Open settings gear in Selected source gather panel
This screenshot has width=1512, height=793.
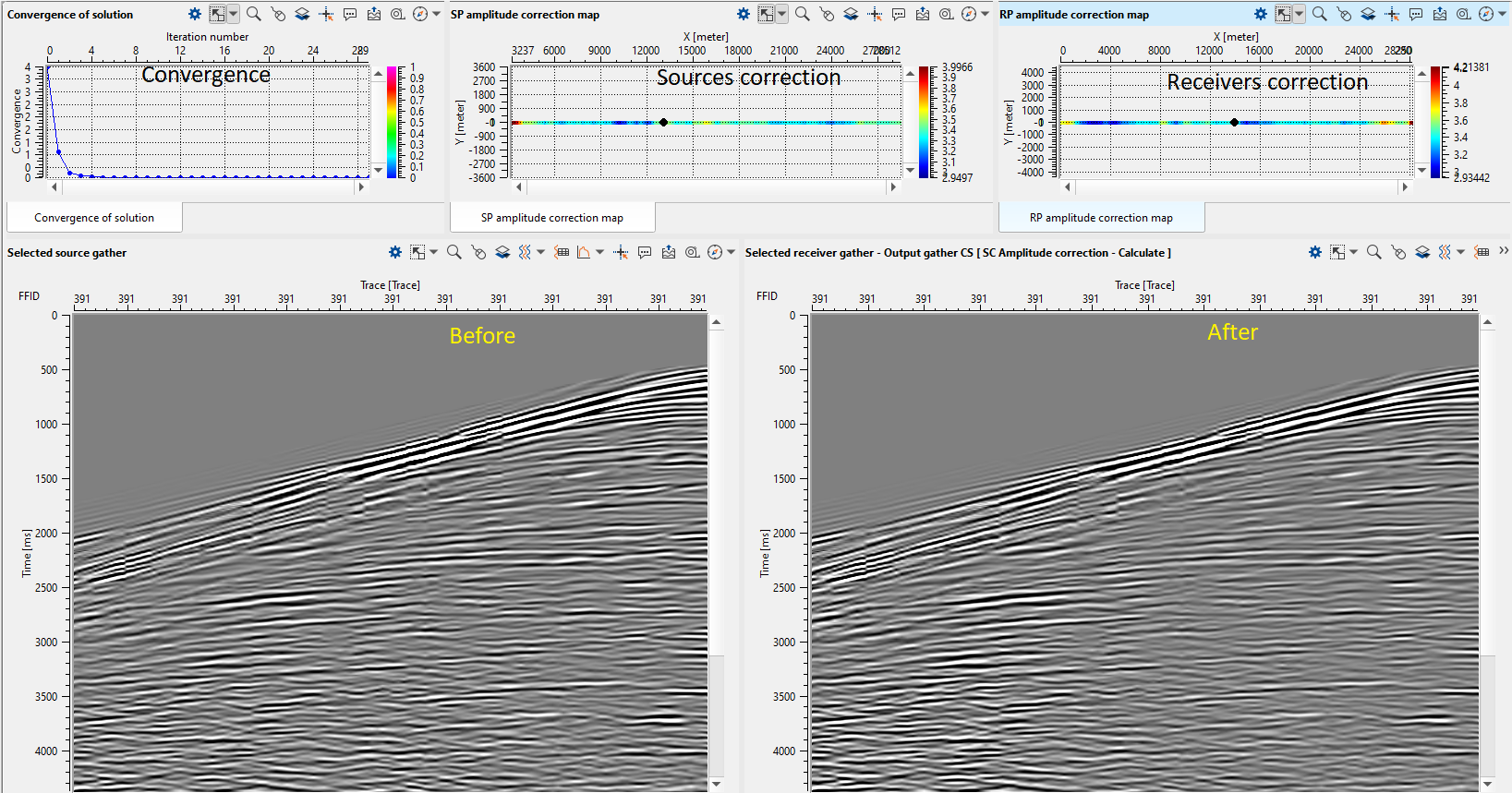click(395, 252)
